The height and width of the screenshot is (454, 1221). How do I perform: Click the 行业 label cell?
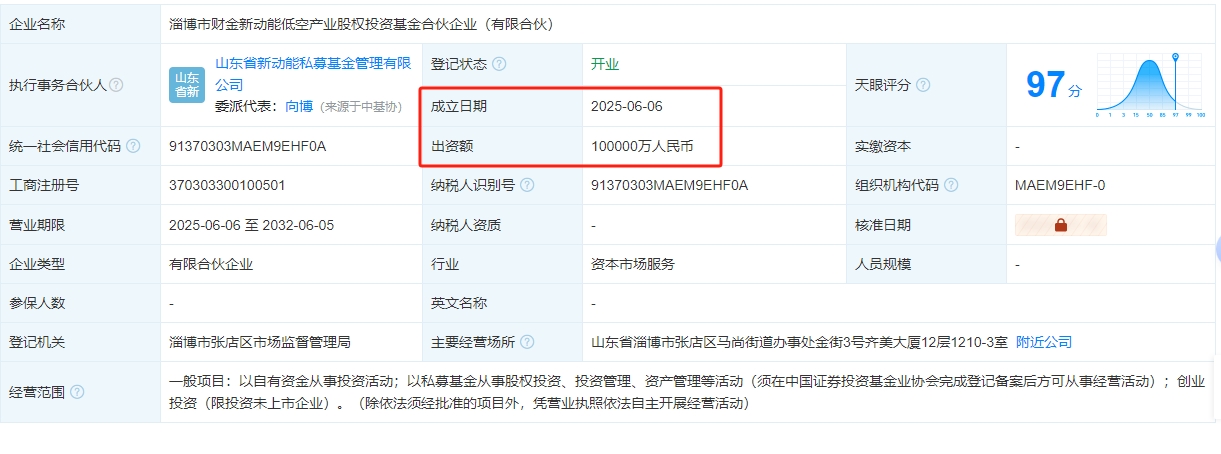tap(502, 265)
